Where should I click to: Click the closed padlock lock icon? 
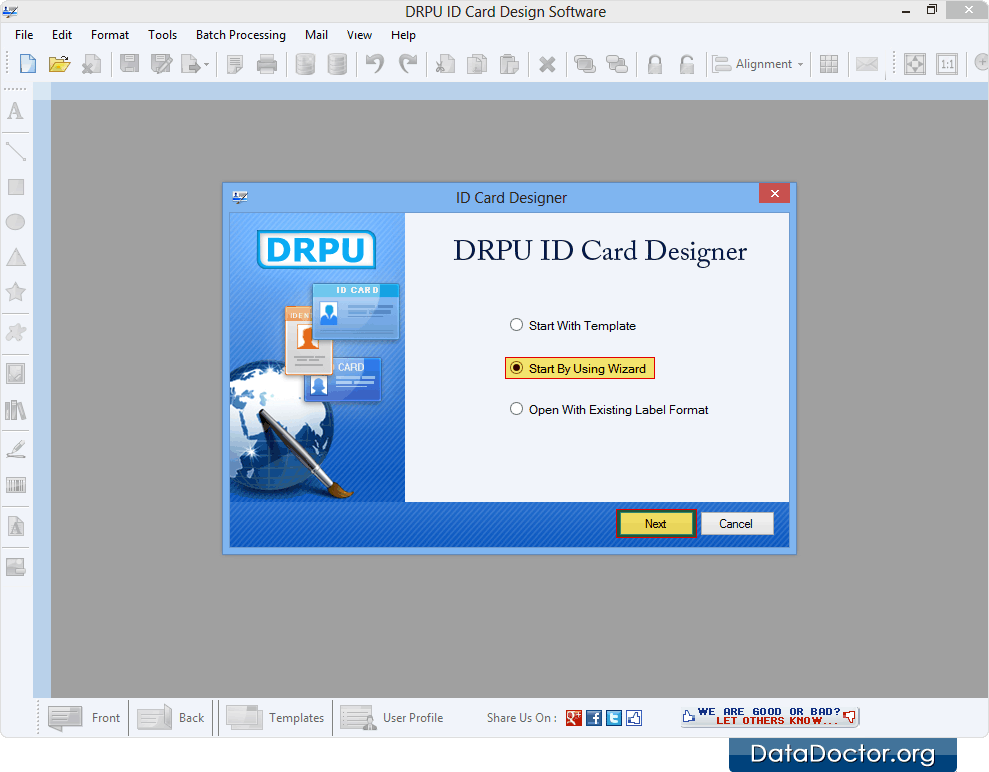tap(655, 64)
